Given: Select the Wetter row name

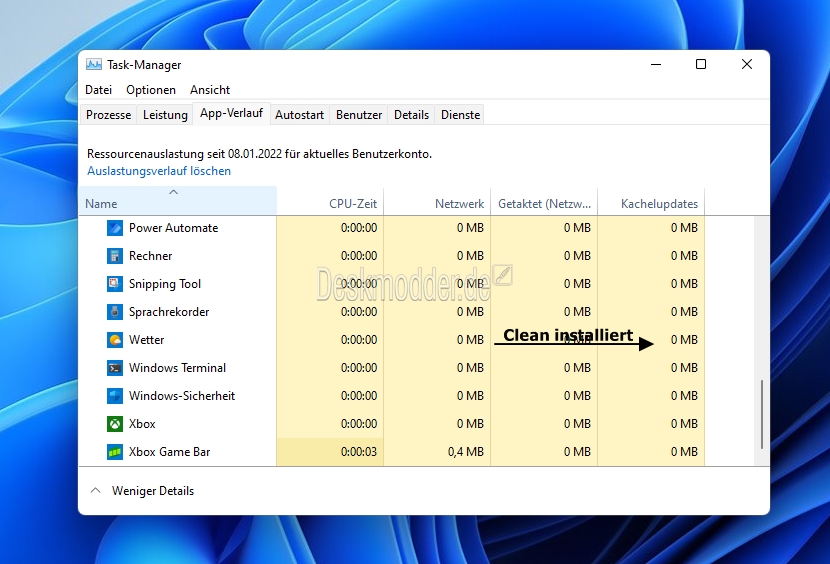Looking at the screenshot, I should pos(147,340).
